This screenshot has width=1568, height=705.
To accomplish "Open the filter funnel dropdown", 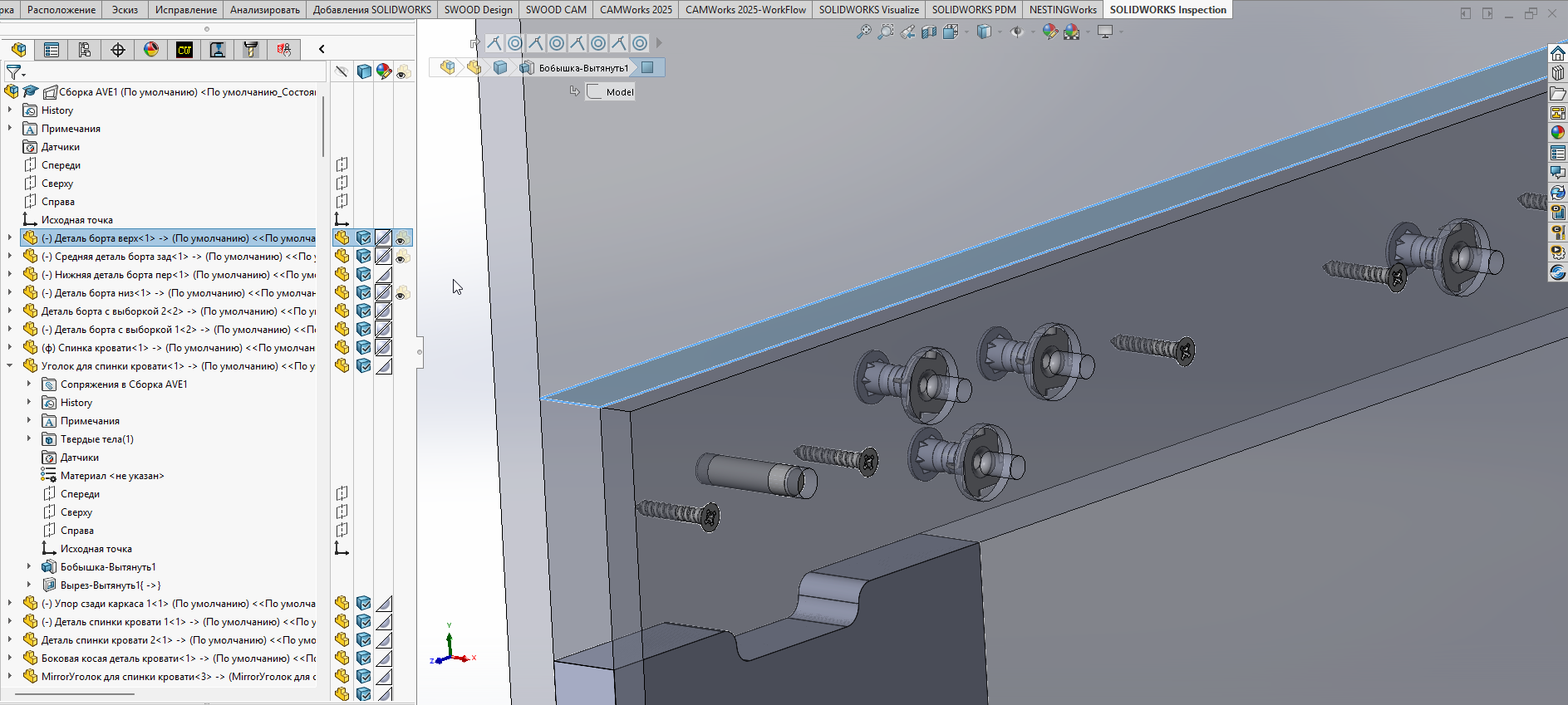I will [x=15, y=72].
